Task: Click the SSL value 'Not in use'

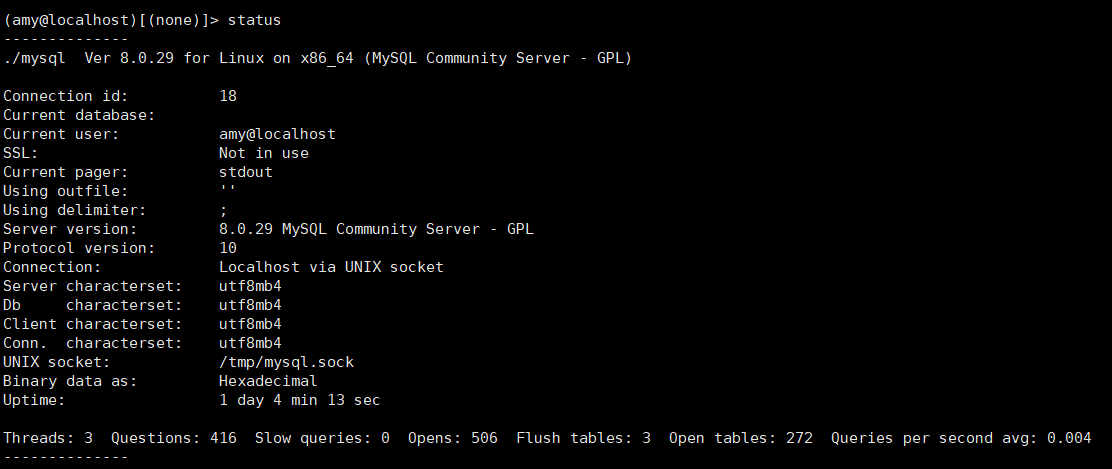Action: tap(263, 153)
